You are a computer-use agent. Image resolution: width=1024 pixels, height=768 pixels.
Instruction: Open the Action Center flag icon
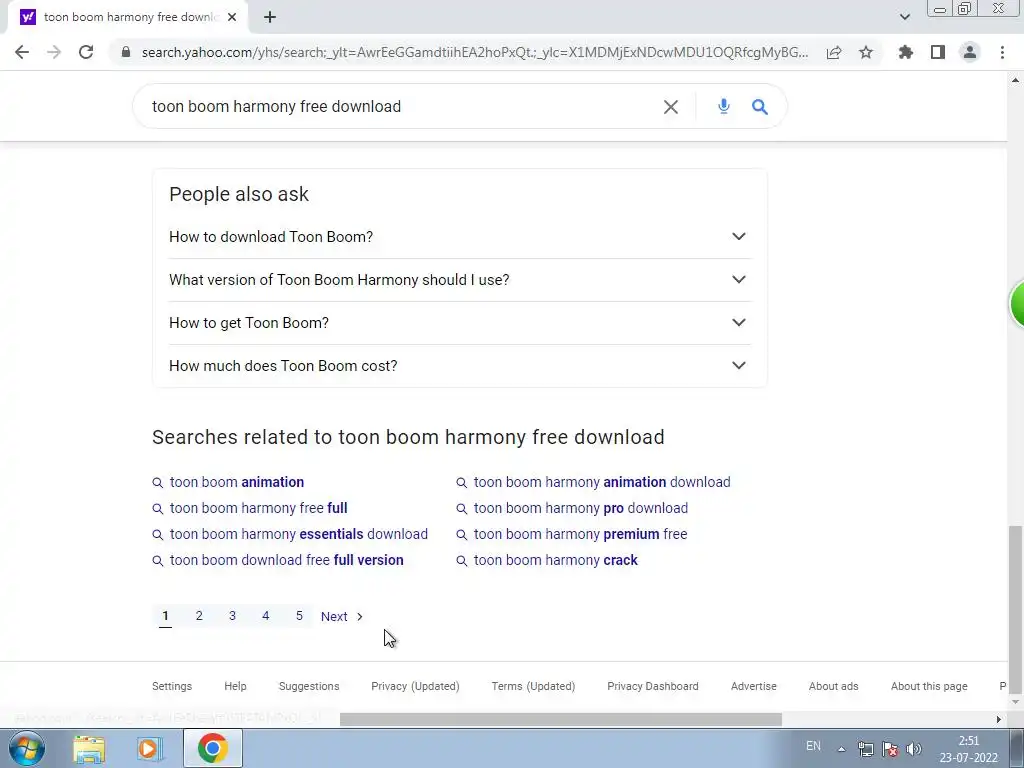(x=890, y=749)
